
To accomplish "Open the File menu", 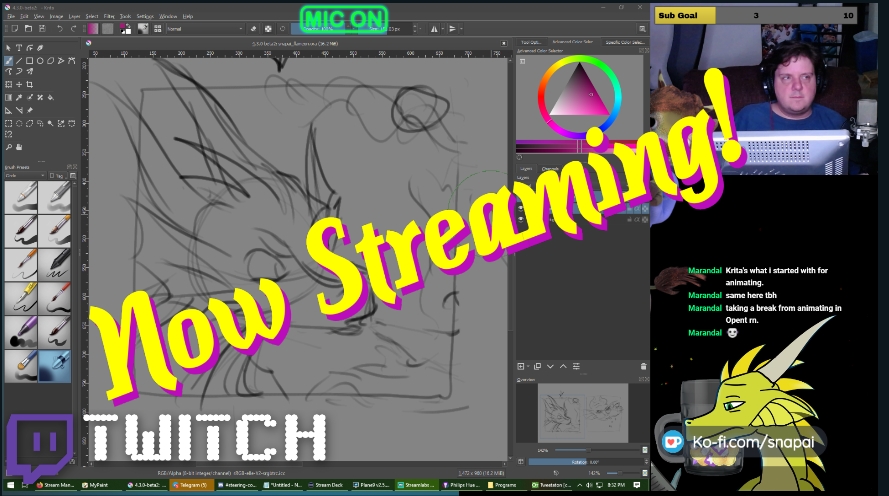I will tap(11, 16).
